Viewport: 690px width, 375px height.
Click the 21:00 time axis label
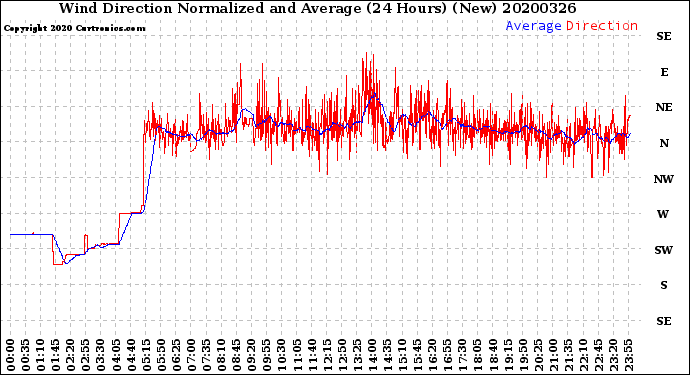click(553, 355)
